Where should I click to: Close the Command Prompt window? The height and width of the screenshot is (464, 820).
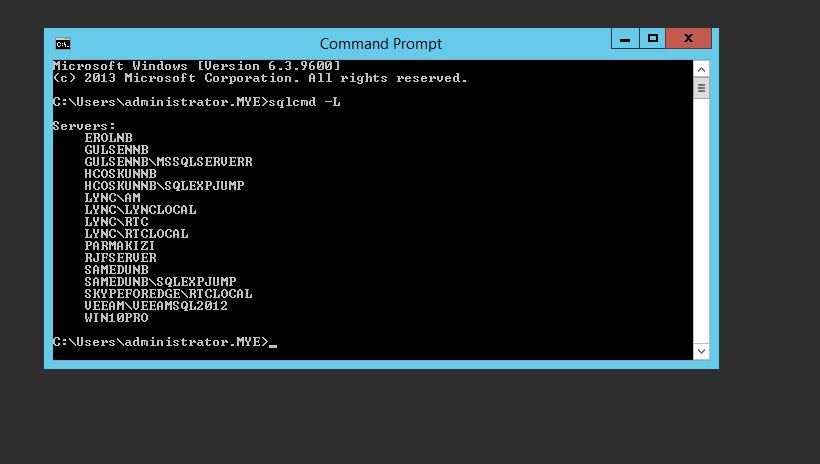point(688,39)
